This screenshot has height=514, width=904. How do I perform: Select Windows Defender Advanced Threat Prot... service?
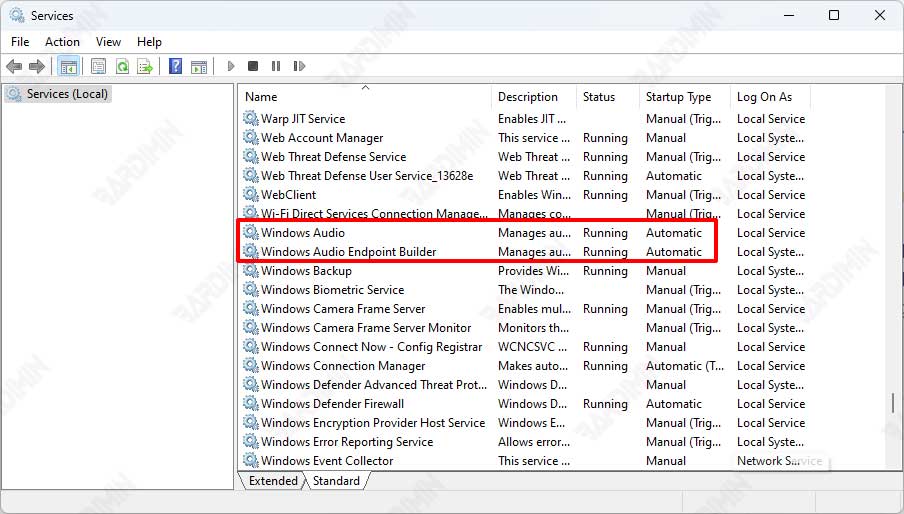pyautogui.click(x=374, y=384)
